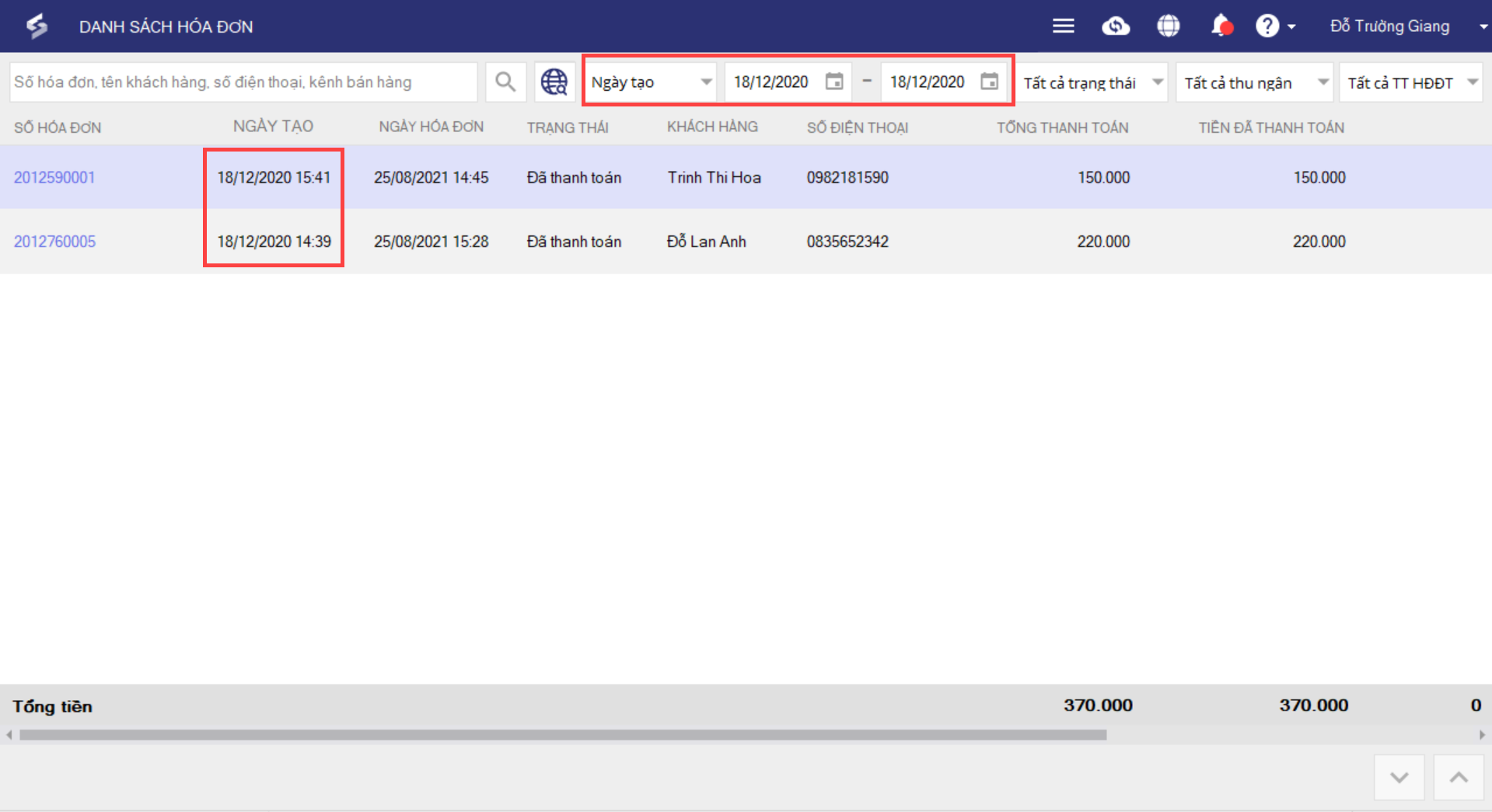
Task: Click the globe language icon in header
Action: pyautogui.click(x=1168, y=26)
